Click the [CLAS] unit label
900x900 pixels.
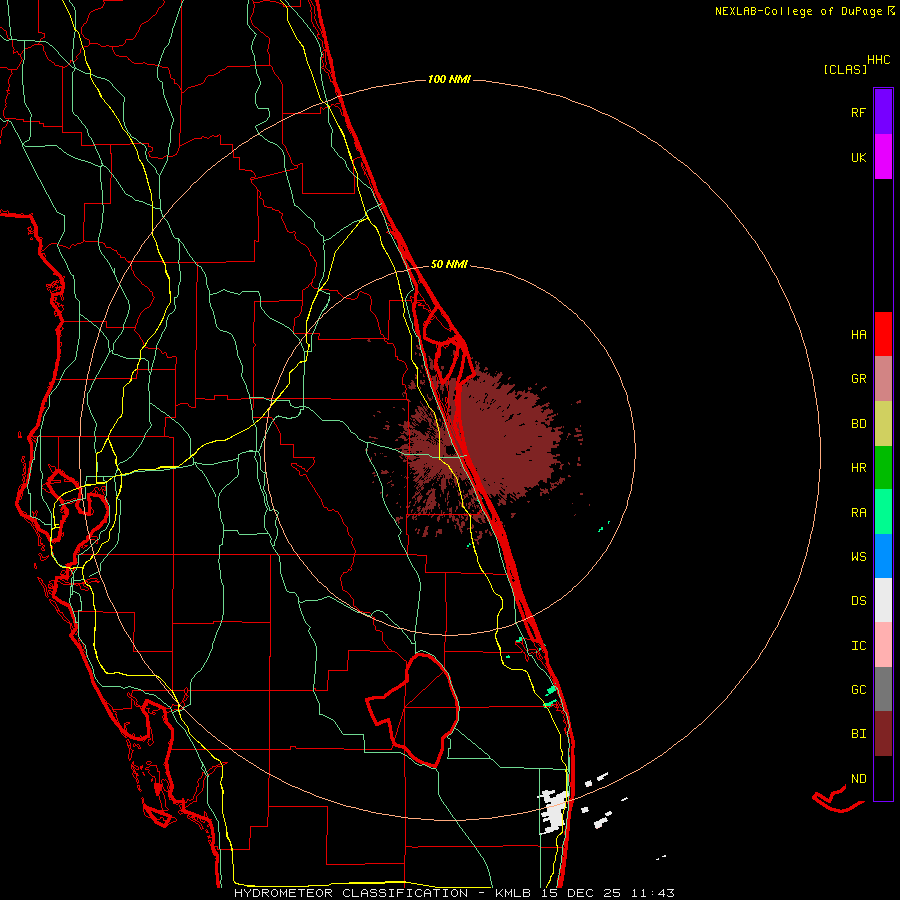point(845,70)
